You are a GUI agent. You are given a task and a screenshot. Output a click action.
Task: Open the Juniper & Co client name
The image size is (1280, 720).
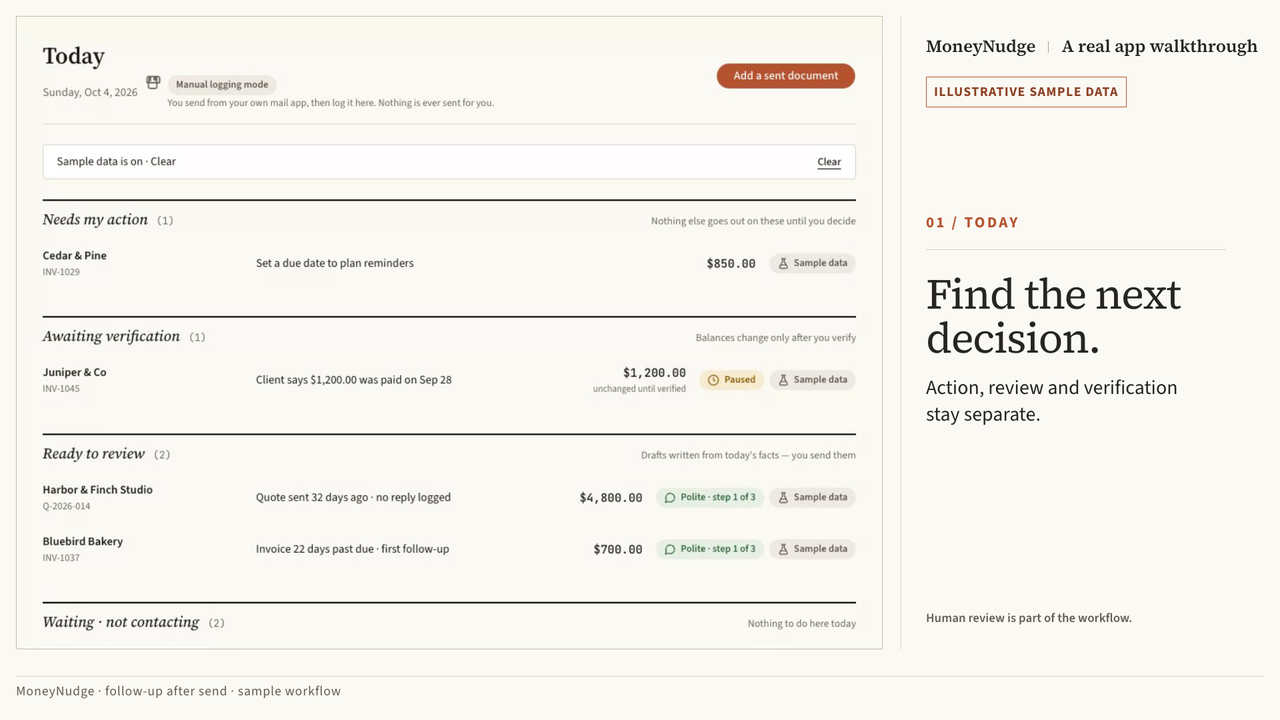coord(75,373)
